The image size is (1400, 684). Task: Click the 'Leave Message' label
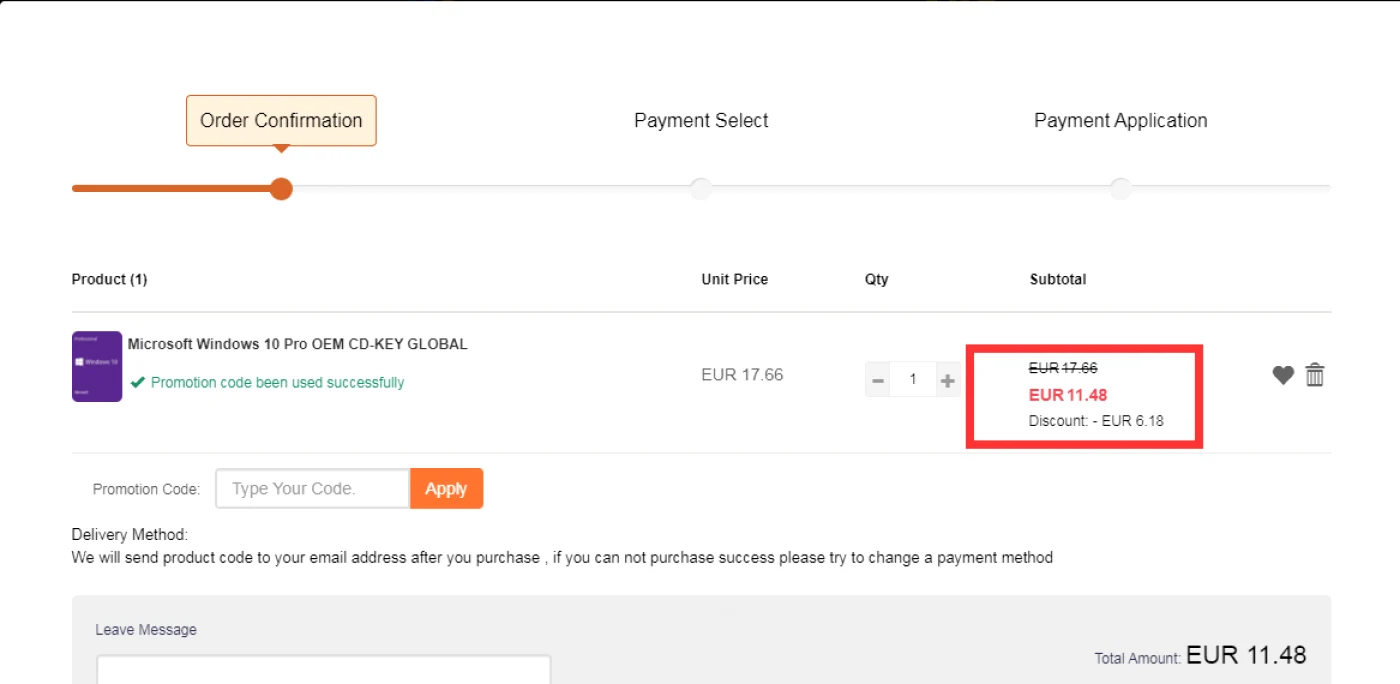pos(146,630)
